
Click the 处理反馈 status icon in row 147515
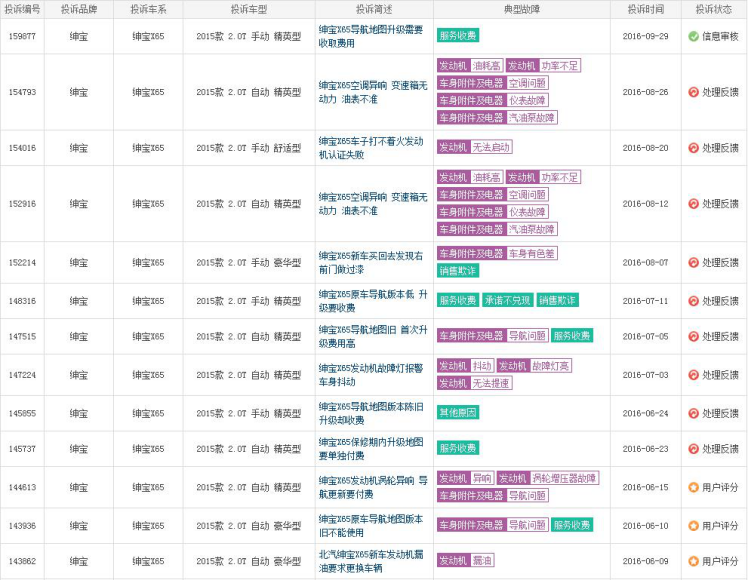click(694, 336)
